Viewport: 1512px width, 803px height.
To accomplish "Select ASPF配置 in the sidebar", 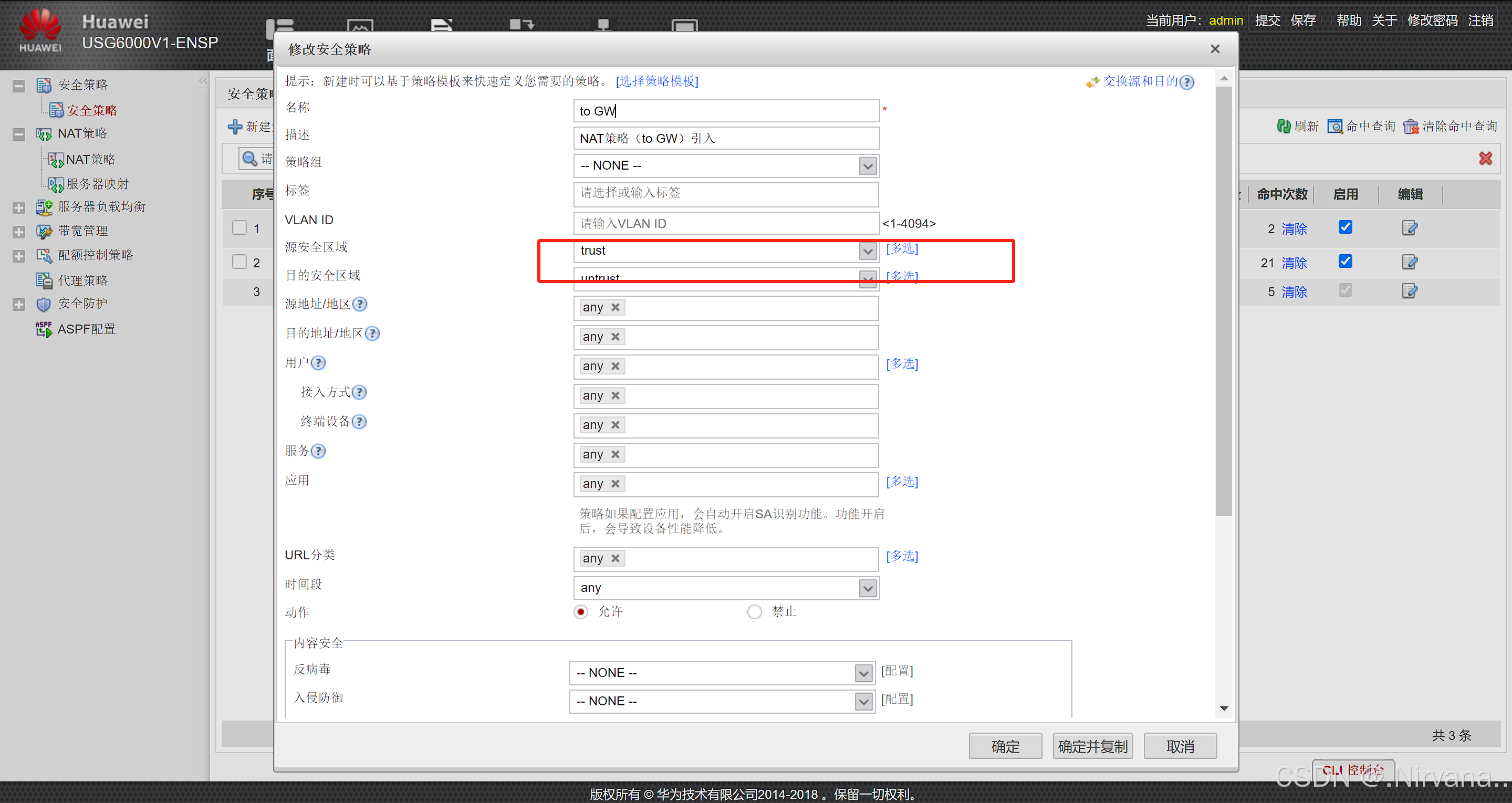I will [x=86, y=329].
